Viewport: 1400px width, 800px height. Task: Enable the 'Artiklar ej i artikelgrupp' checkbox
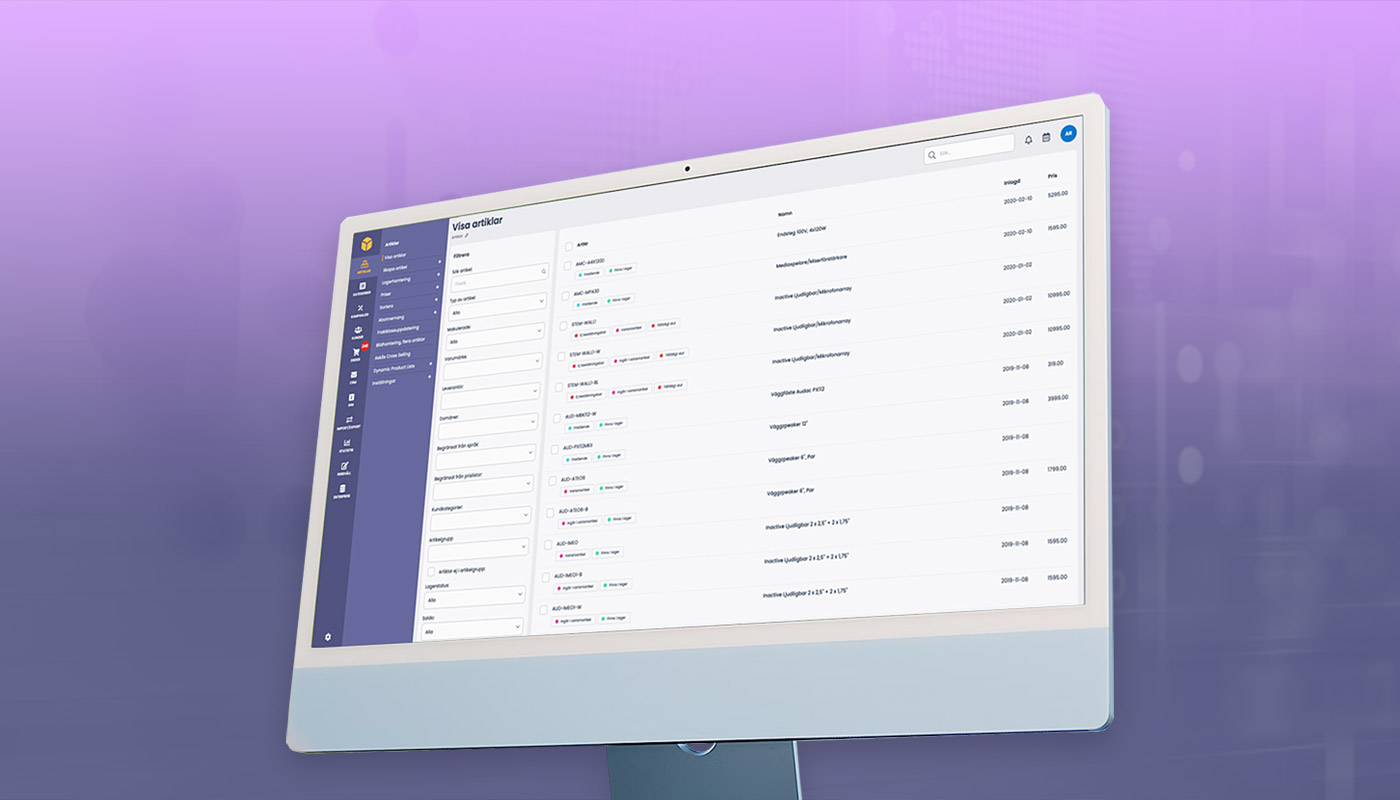coord(431,571)
